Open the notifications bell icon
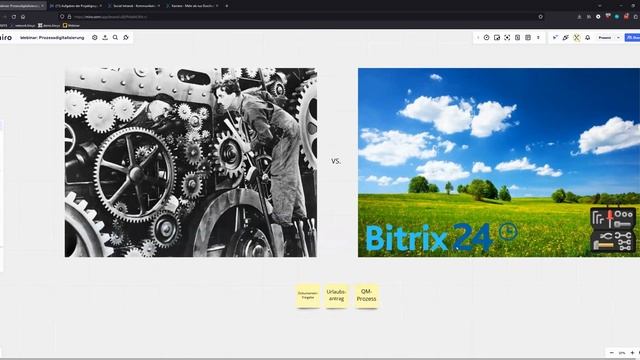This screenshot has height=360, width=640. pyautogui.click(x=588, y=38)
